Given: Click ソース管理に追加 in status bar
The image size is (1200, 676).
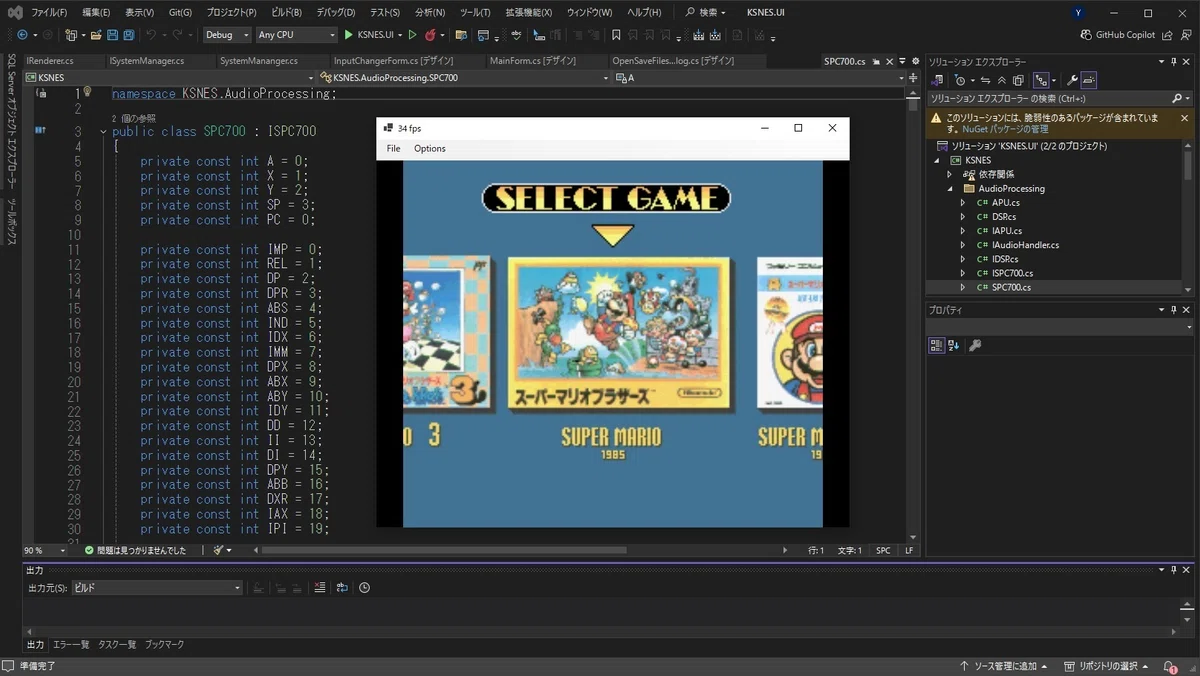Looking at the screenshot, I should 1003,666.
